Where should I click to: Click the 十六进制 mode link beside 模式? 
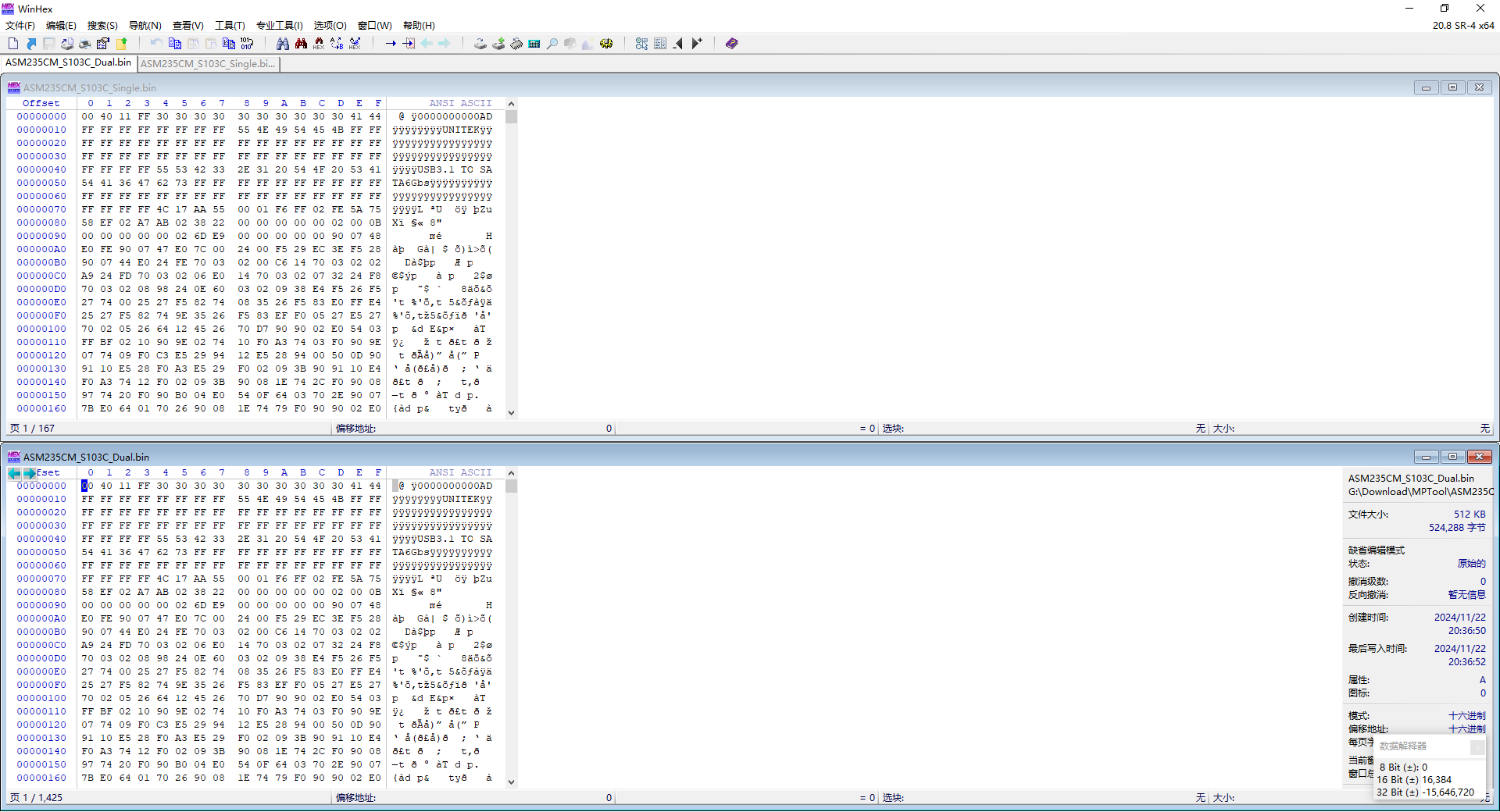(1466, 716)
